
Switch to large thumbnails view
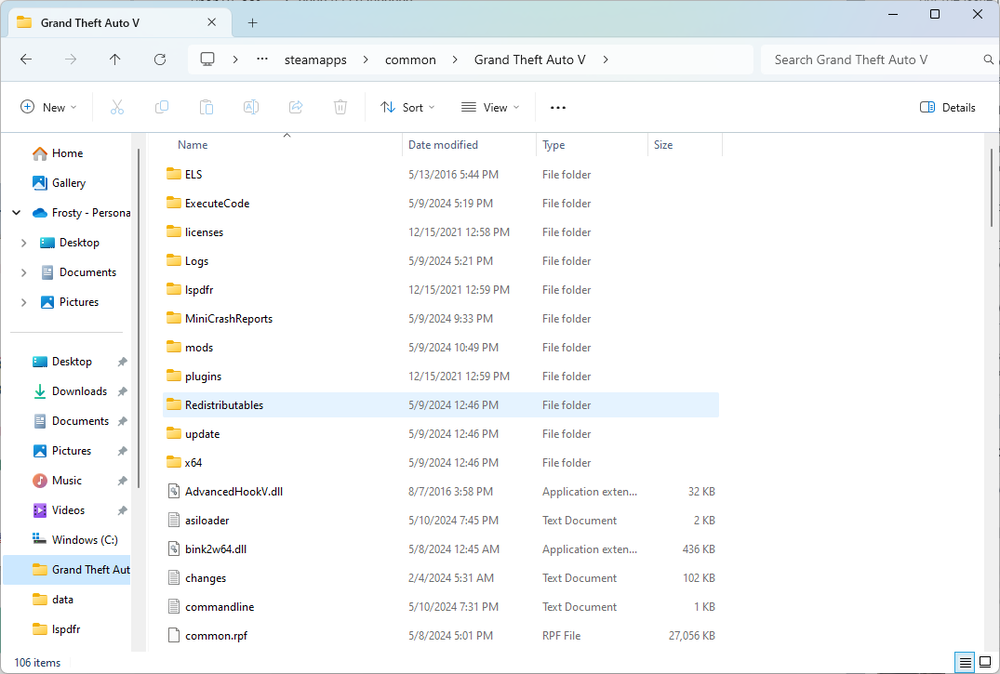tap(983, 662)
